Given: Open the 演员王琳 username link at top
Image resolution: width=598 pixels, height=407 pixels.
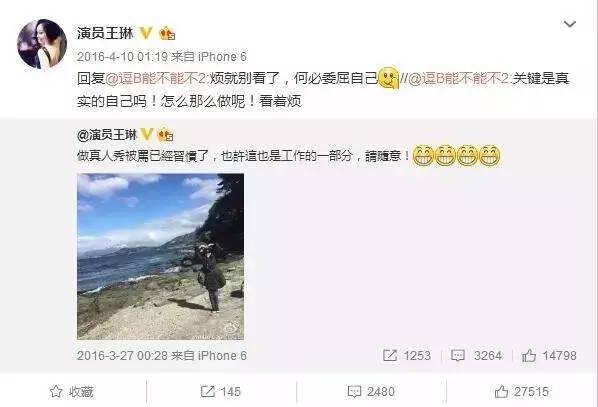Looking at the screenshot, I should point(105,33).
